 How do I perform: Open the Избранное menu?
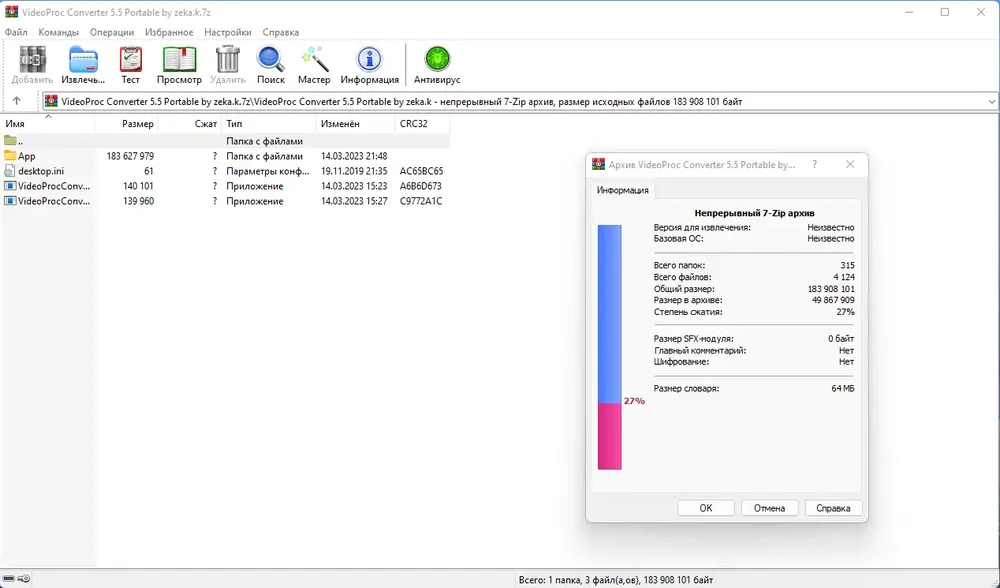(169, 32)
